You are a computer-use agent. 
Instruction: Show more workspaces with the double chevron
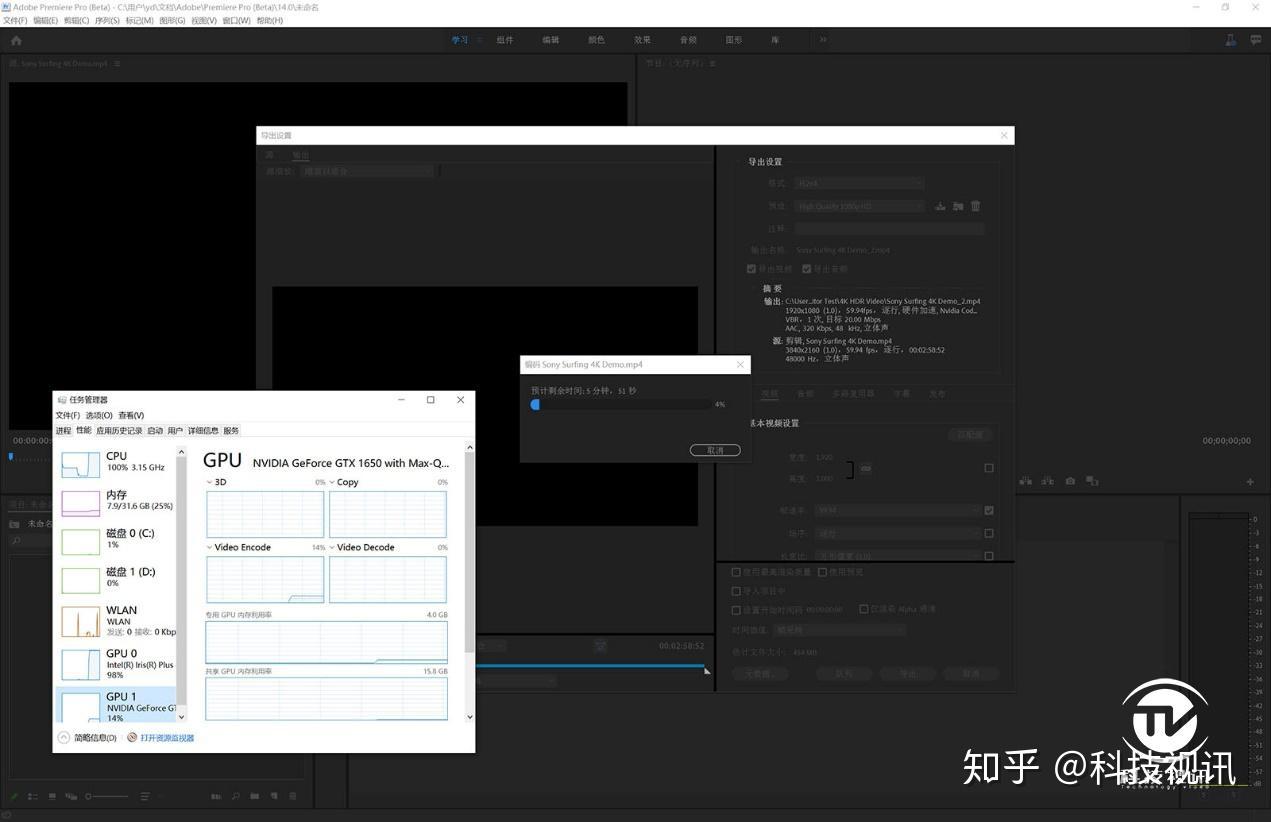tap(823, 40)
